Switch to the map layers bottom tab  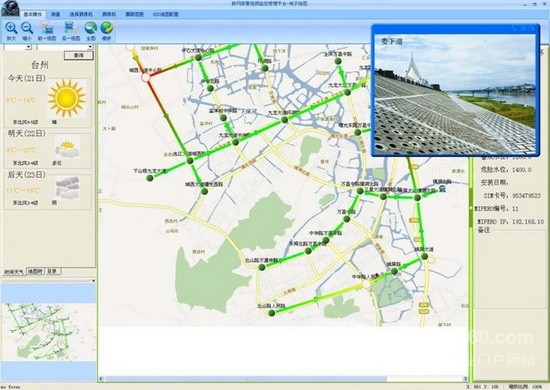tap(35, 271)
